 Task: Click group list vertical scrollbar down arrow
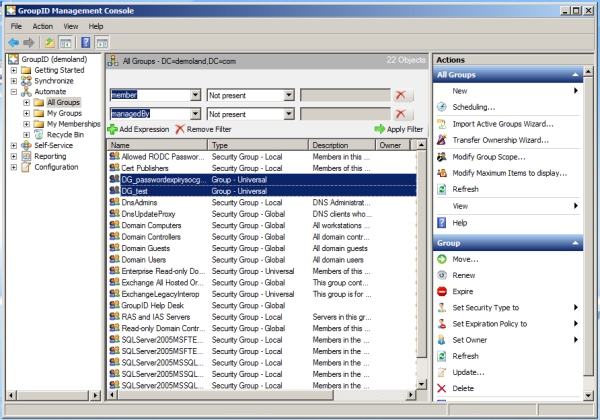(x=421, y=384)
